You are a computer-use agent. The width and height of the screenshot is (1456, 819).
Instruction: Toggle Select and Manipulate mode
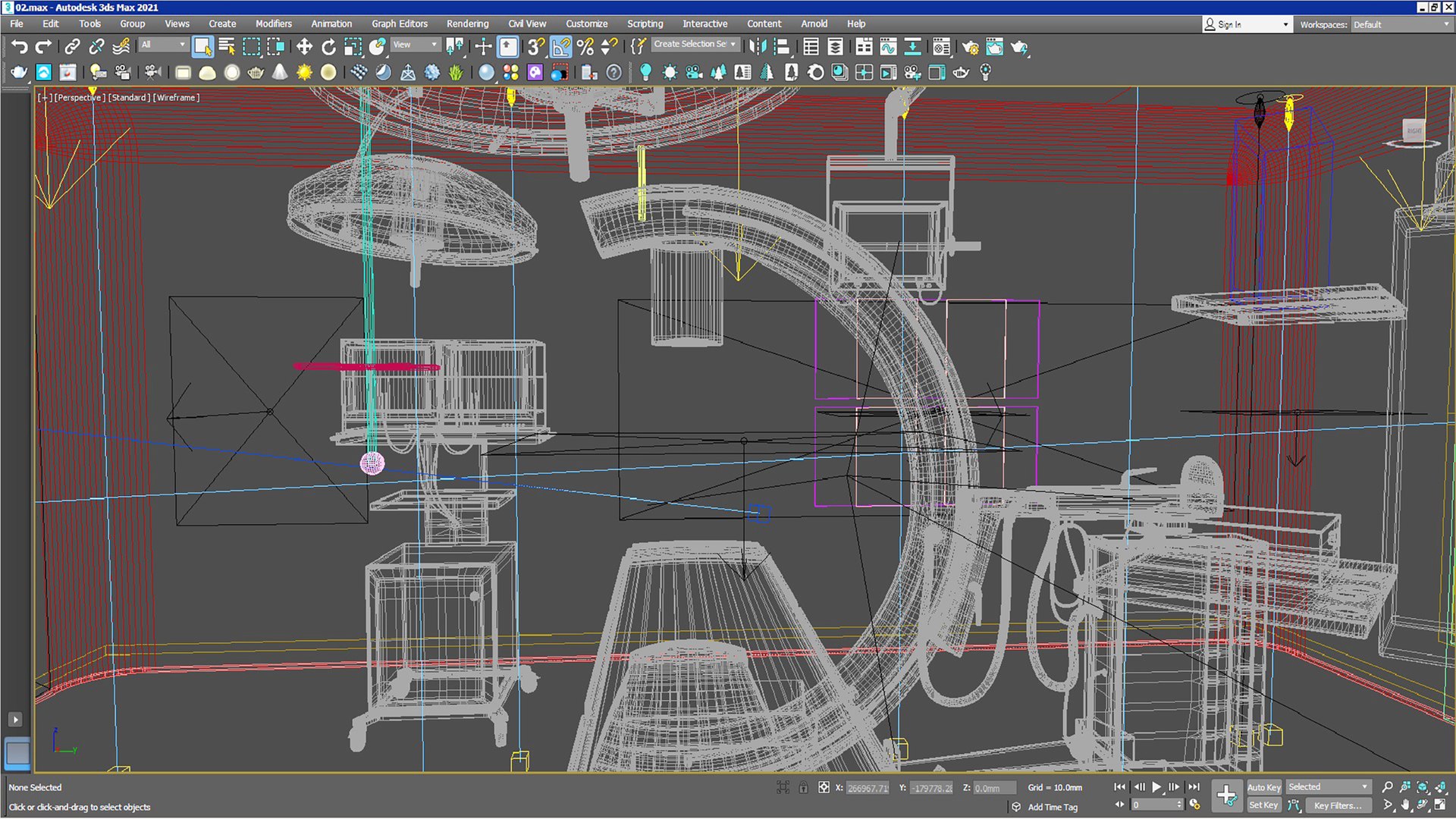click(483, 47)
